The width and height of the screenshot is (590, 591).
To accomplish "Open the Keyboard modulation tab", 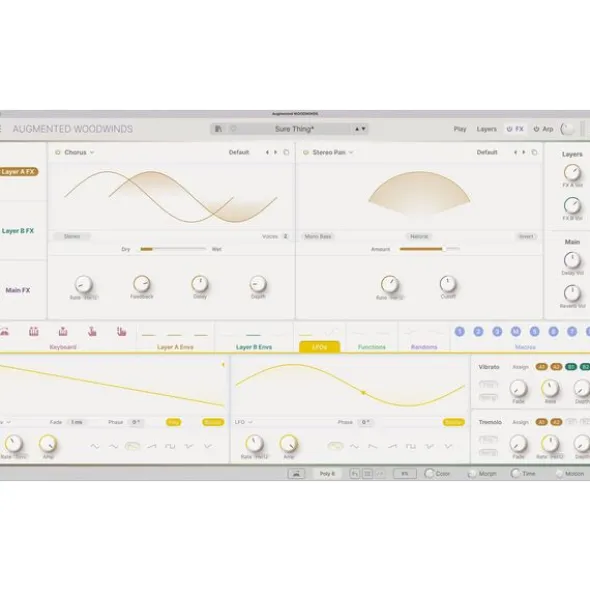I will click(63, 347).
